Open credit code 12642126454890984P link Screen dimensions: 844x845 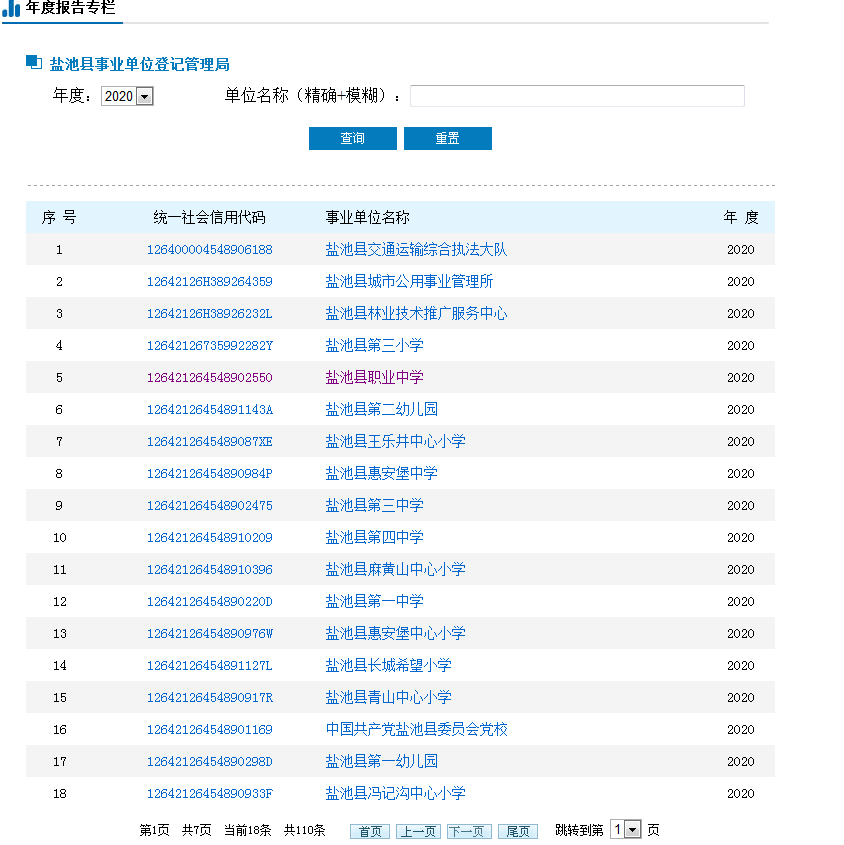click(210, 473)
